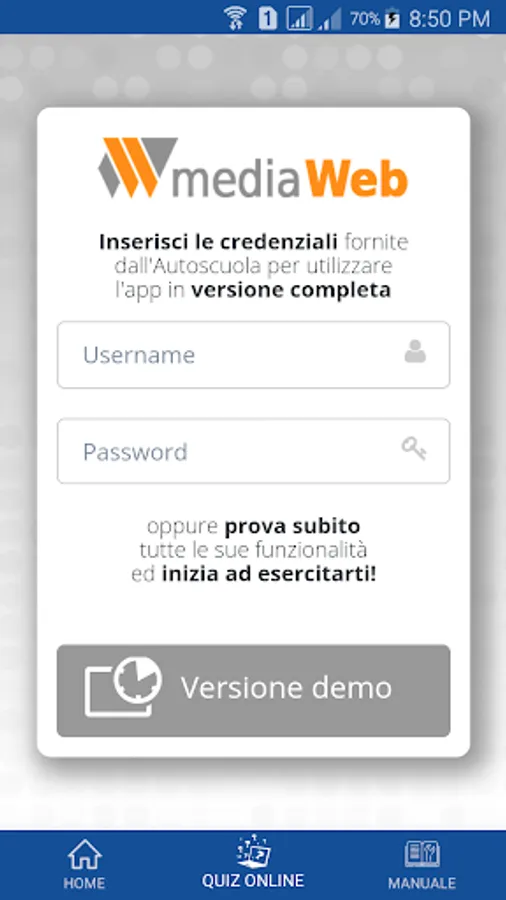This screenshot has height=900, width=506.
Task: Open the Manuale book icon
Action: [x=422, y=854]
